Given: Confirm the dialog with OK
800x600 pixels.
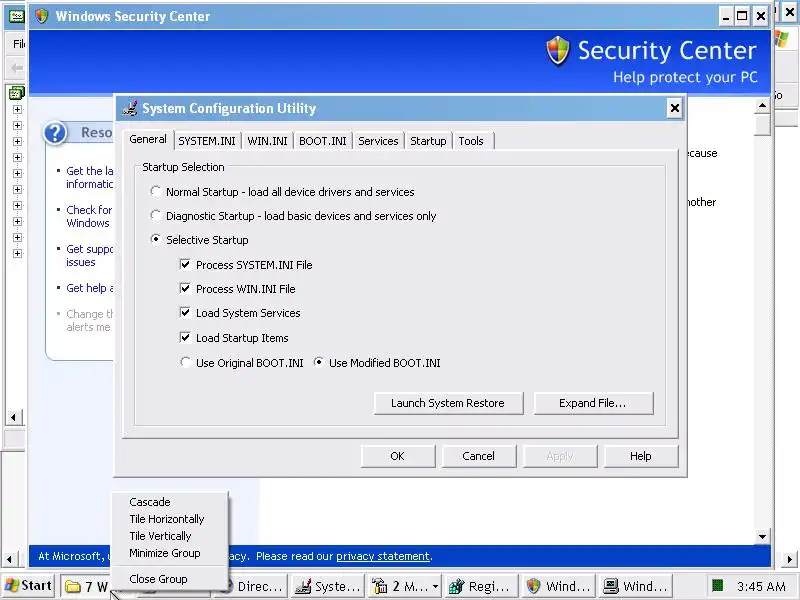Looking at the screenshot, I should pyautogui.click(x=397, y=456).
